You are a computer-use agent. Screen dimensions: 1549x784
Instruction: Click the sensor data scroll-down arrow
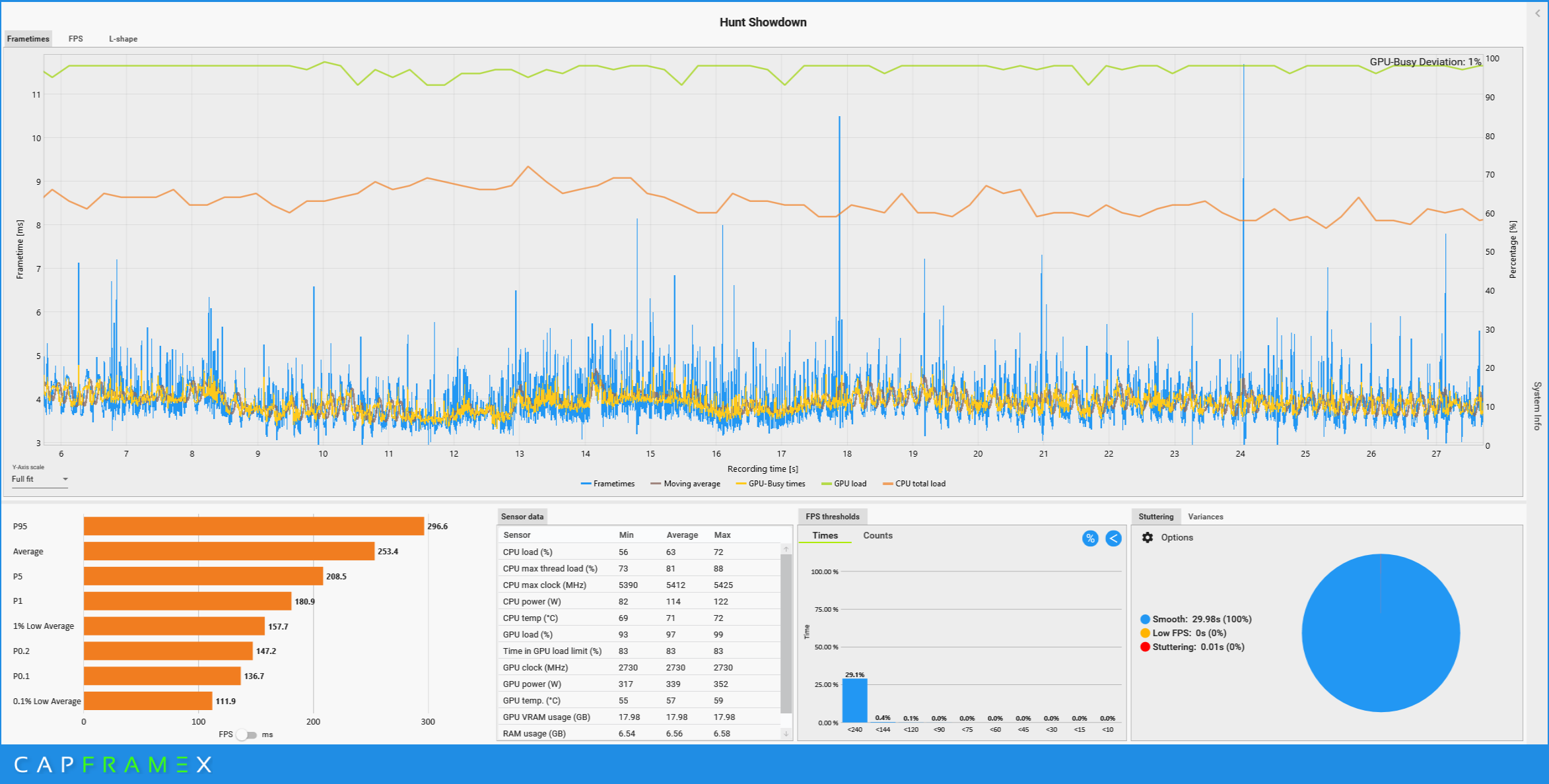[x=786, y=733]
